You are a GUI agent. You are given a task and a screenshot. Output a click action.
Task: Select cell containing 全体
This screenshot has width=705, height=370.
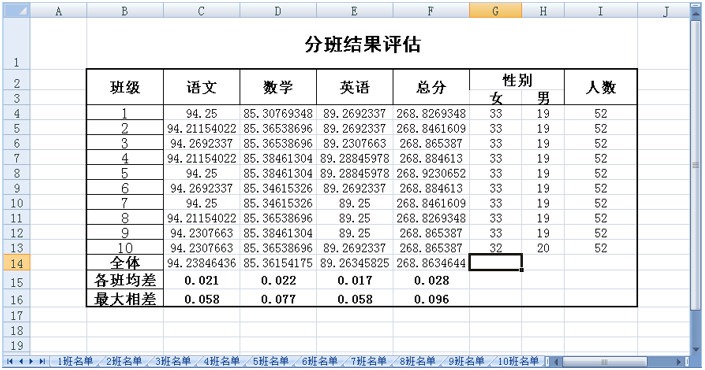[125, 263]
